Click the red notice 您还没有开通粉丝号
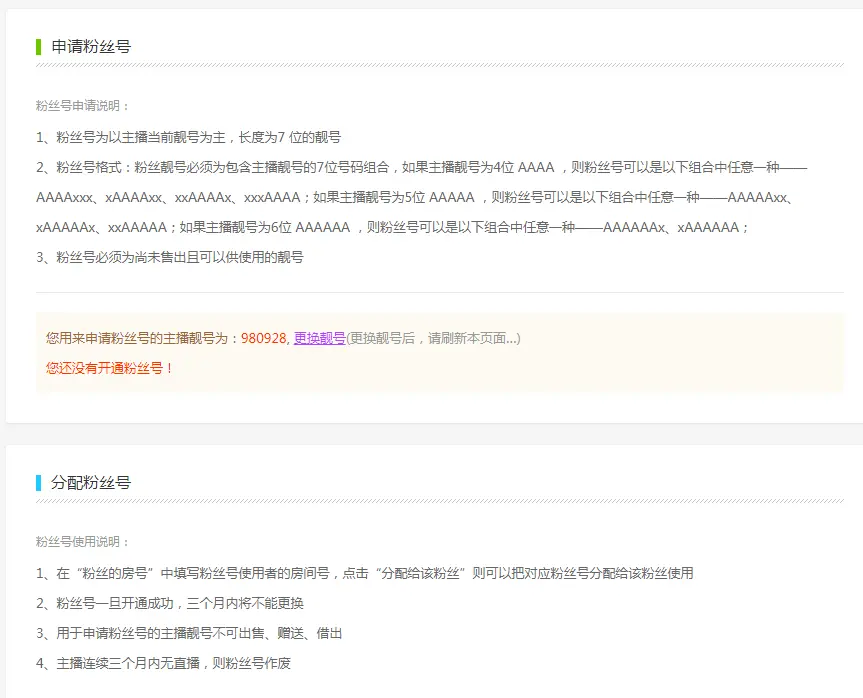Screen dimensions: 863x698 click(110, 368)
